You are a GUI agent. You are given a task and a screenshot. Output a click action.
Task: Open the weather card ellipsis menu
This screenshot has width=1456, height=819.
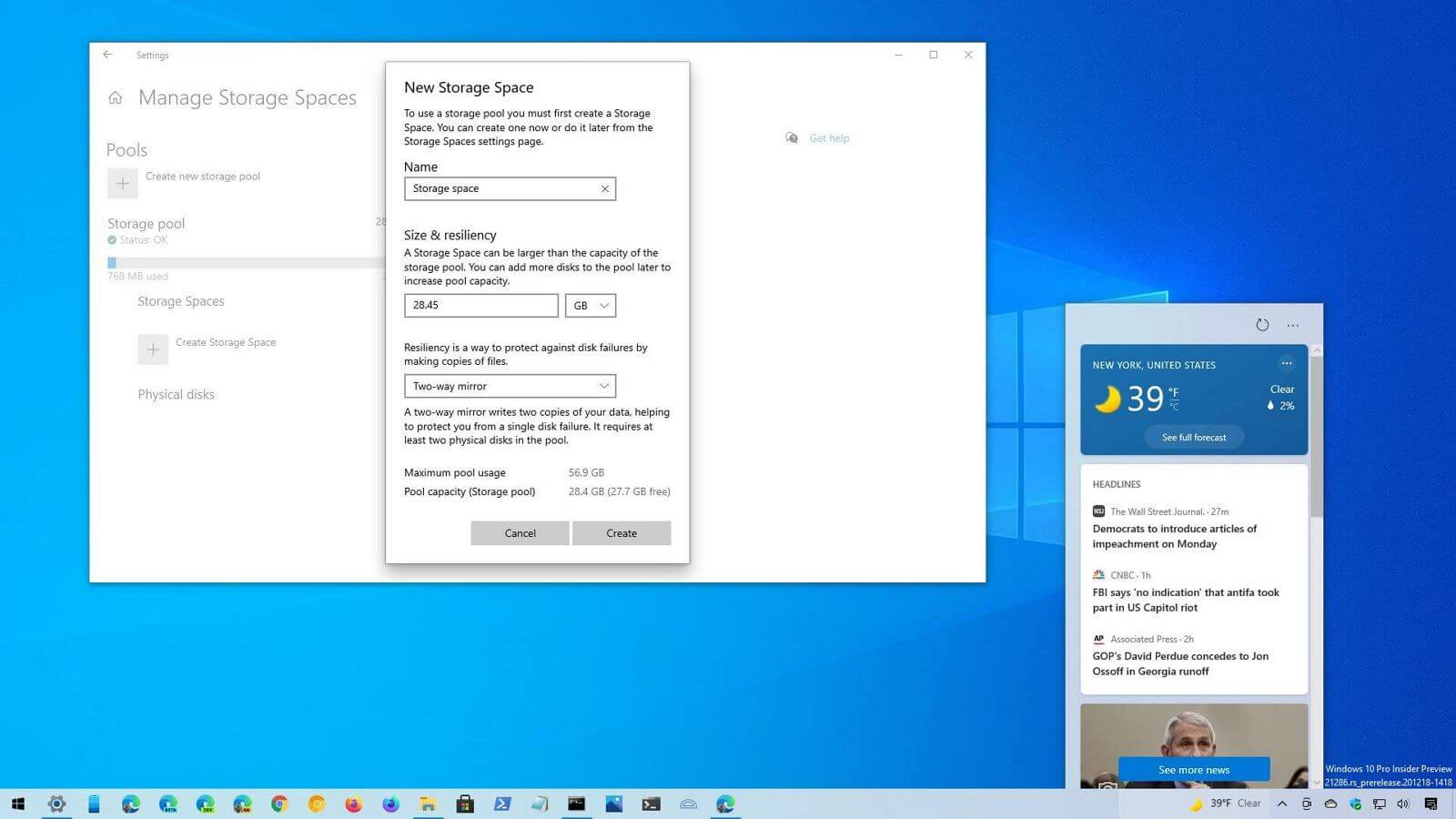click(1287, 363)
